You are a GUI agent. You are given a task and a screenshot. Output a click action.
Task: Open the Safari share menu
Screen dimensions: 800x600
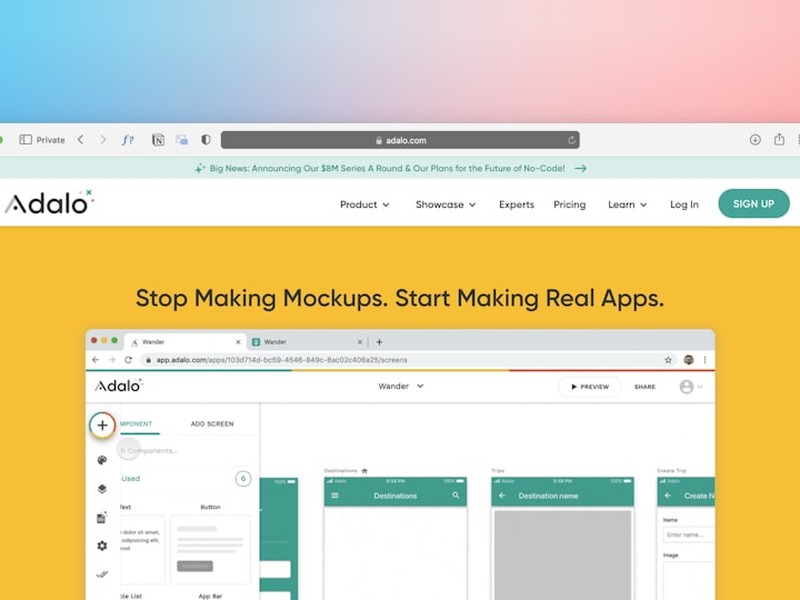779,139
